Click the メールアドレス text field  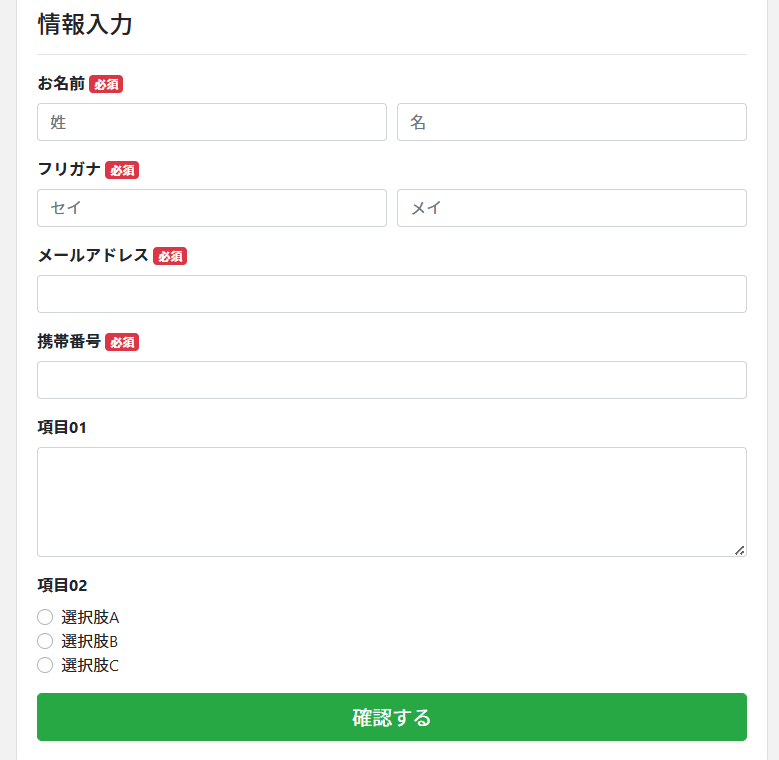392,294
